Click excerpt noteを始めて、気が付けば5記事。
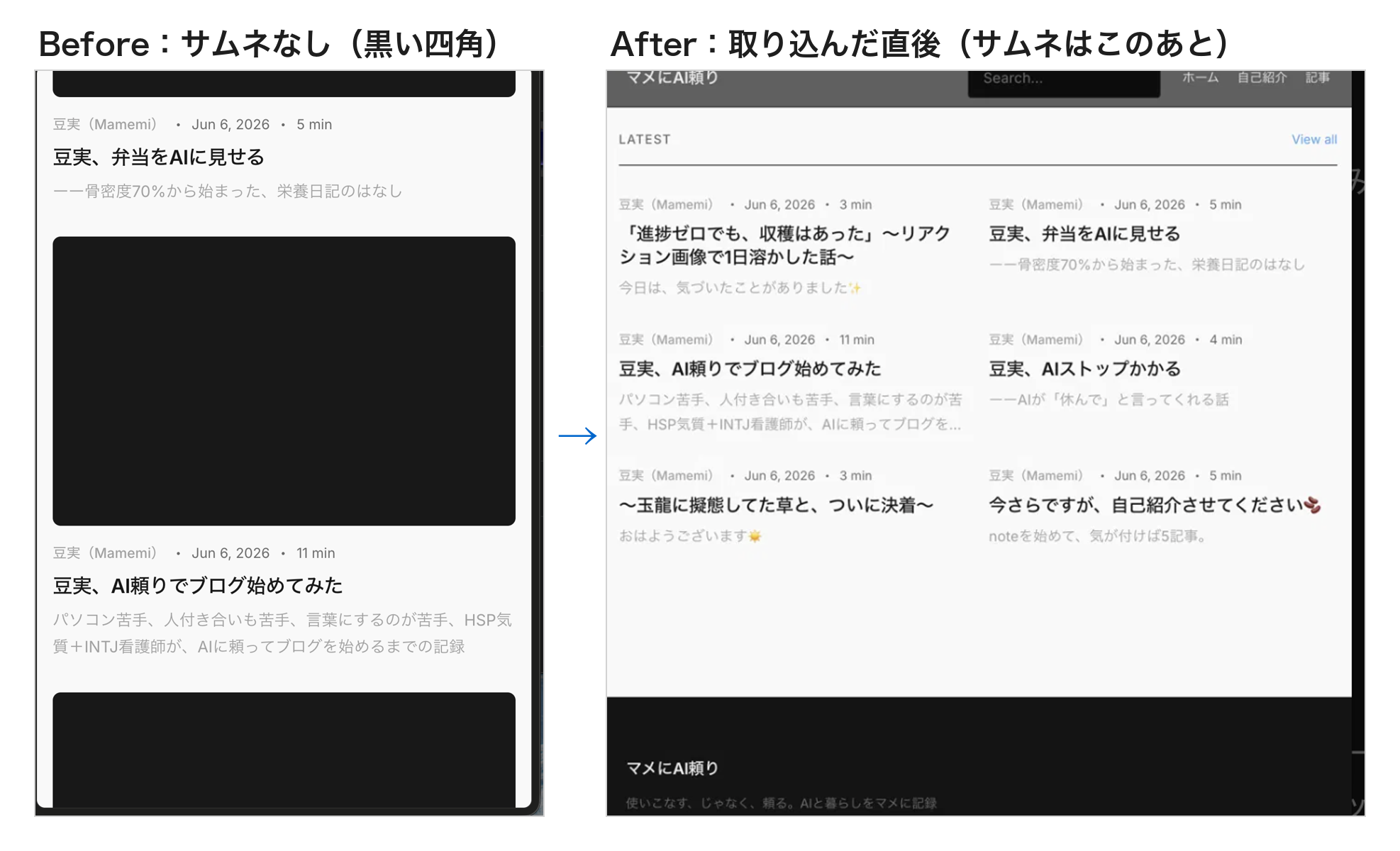 [1097, 535]
